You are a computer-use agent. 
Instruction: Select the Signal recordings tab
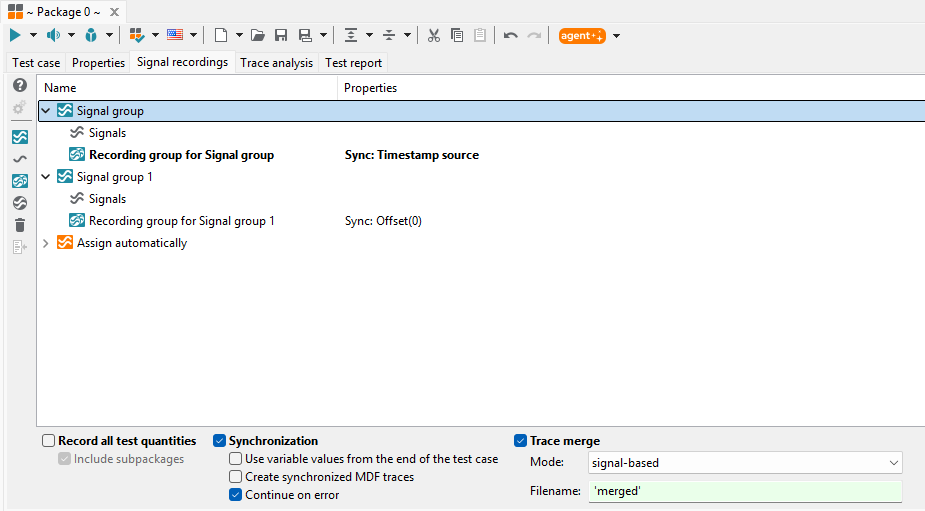[182, 62]
